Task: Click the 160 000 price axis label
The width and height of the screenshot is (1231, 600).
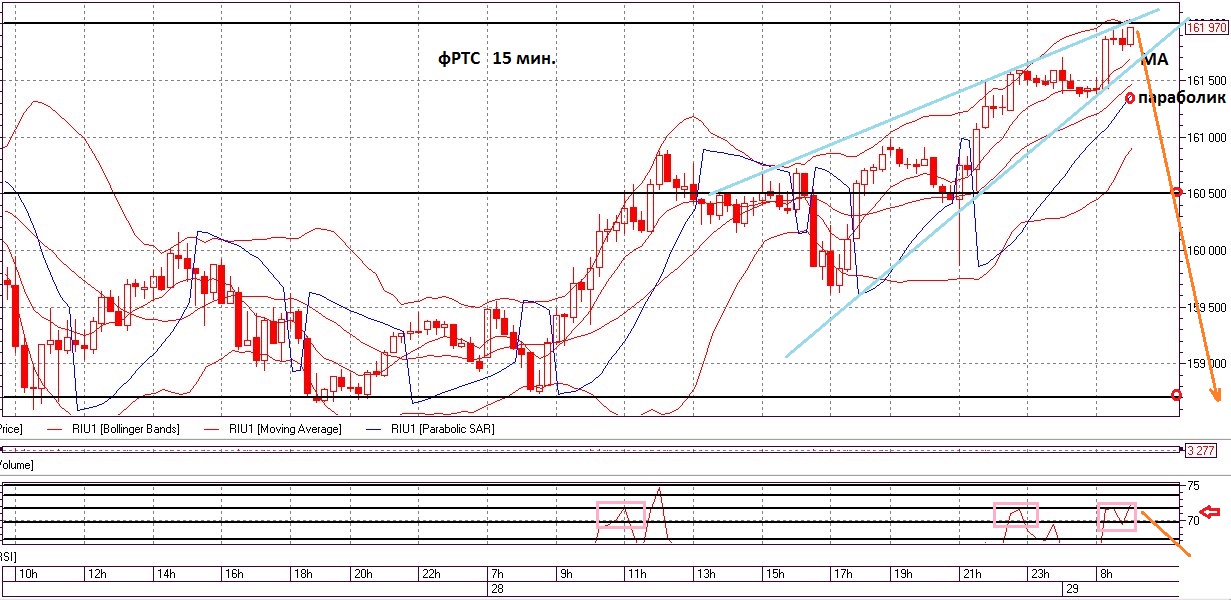Action: pos(1206,251)
